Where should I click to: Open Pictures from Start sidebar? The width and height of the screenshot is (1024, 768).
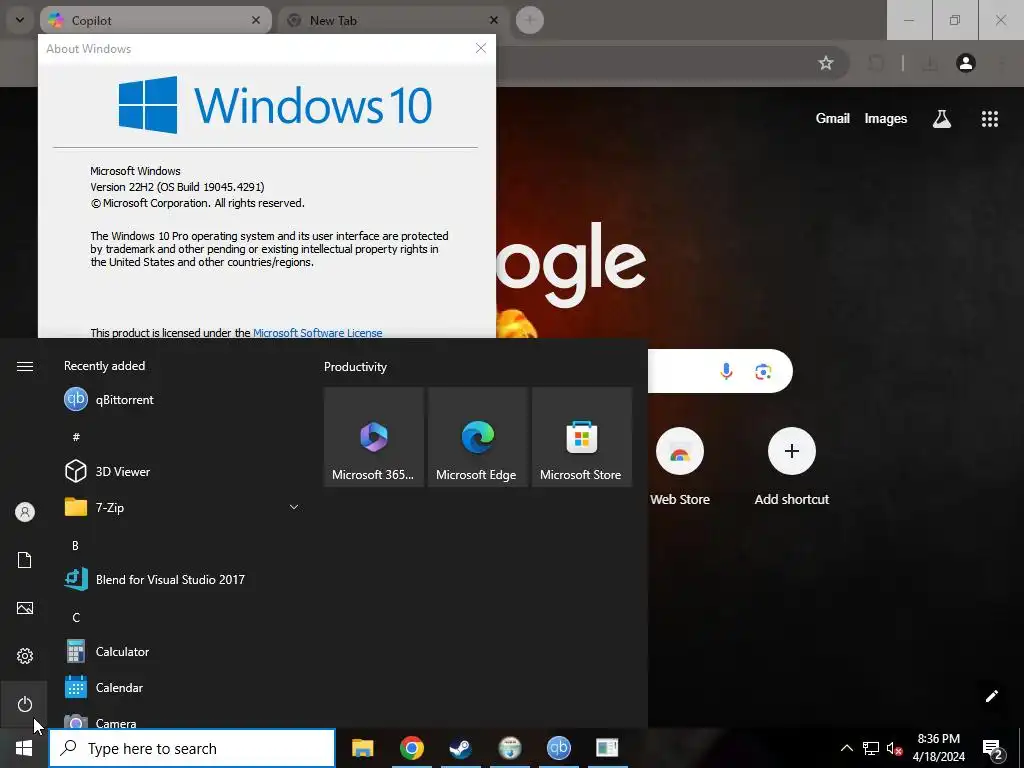point(24,608)
